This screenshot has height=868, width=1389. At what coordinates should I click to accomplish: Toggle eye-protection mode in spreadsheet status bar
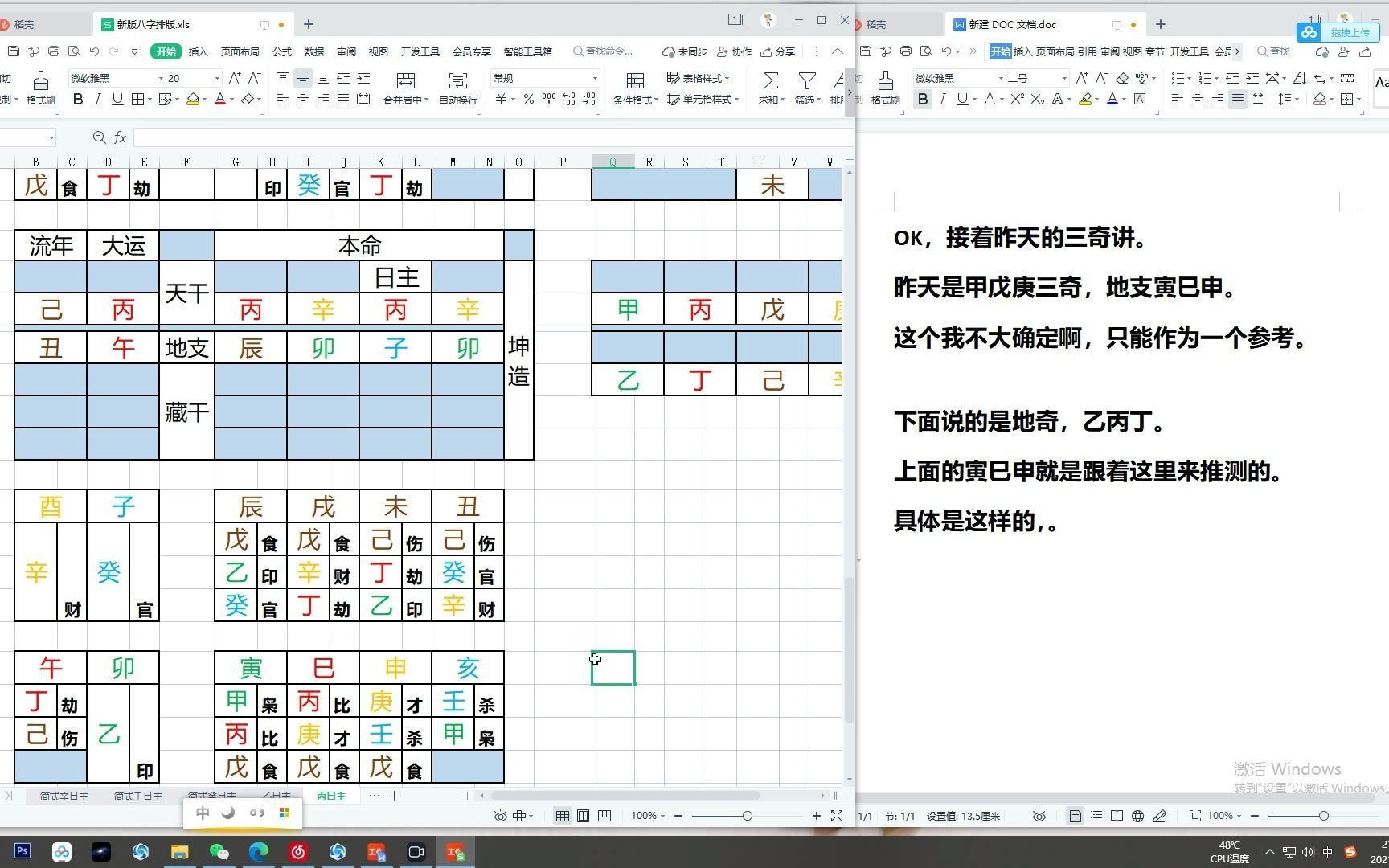click(x=500, y=816)
